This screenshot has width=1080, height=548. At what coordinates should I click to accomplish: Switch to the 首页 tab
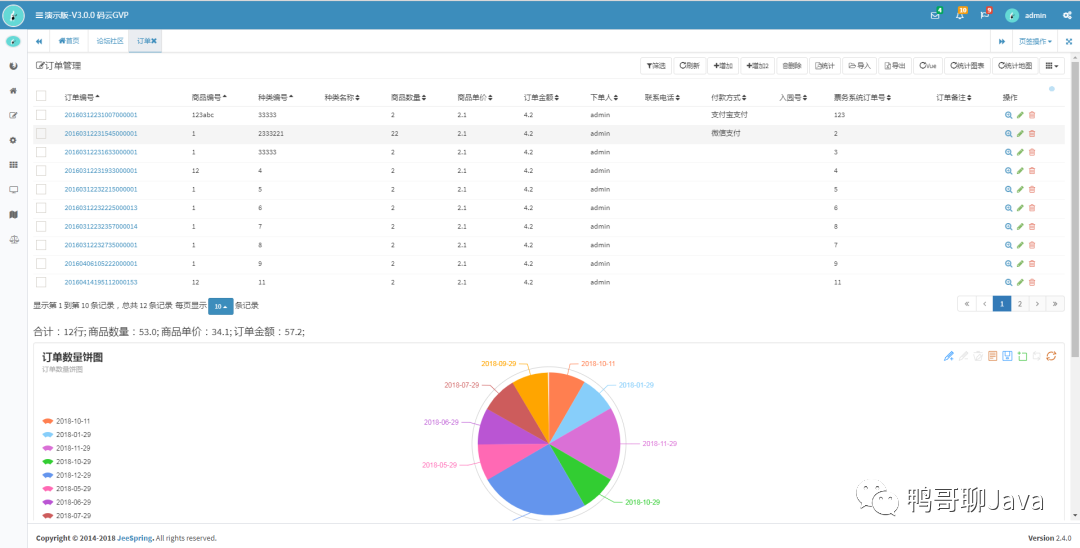point(69,41)
